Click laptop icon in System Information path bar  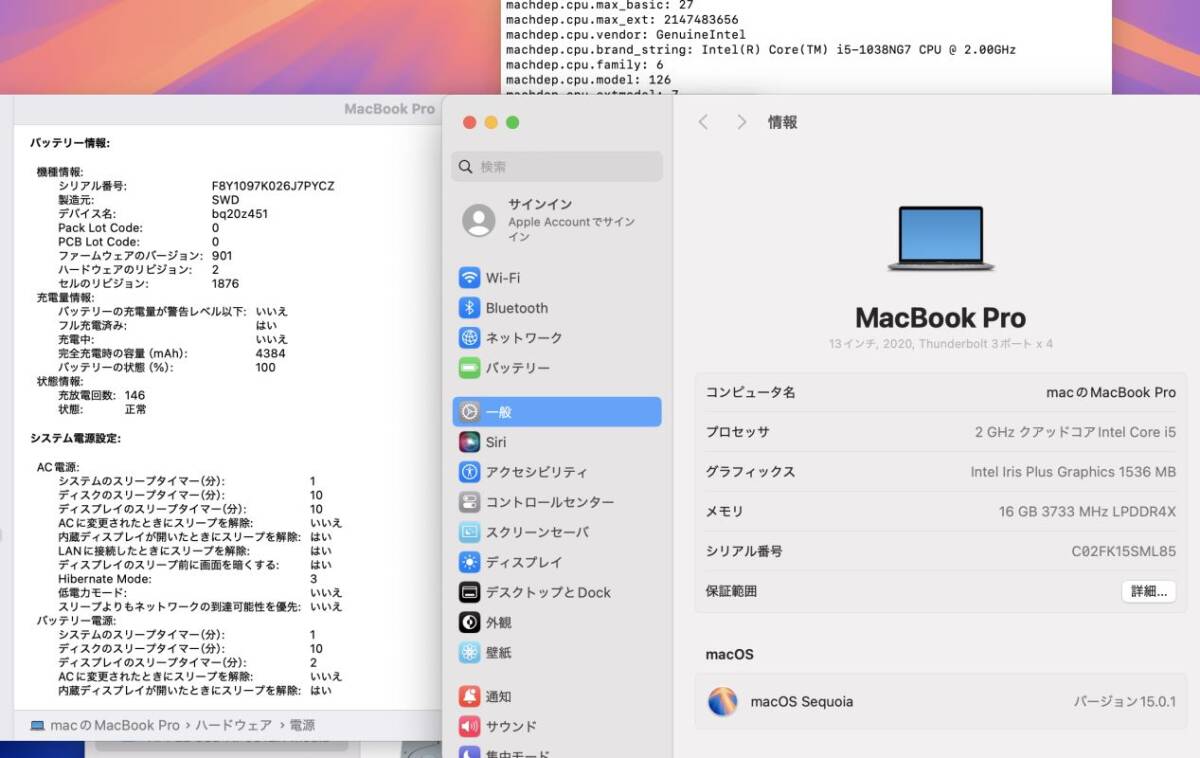(x=37, y=725)
